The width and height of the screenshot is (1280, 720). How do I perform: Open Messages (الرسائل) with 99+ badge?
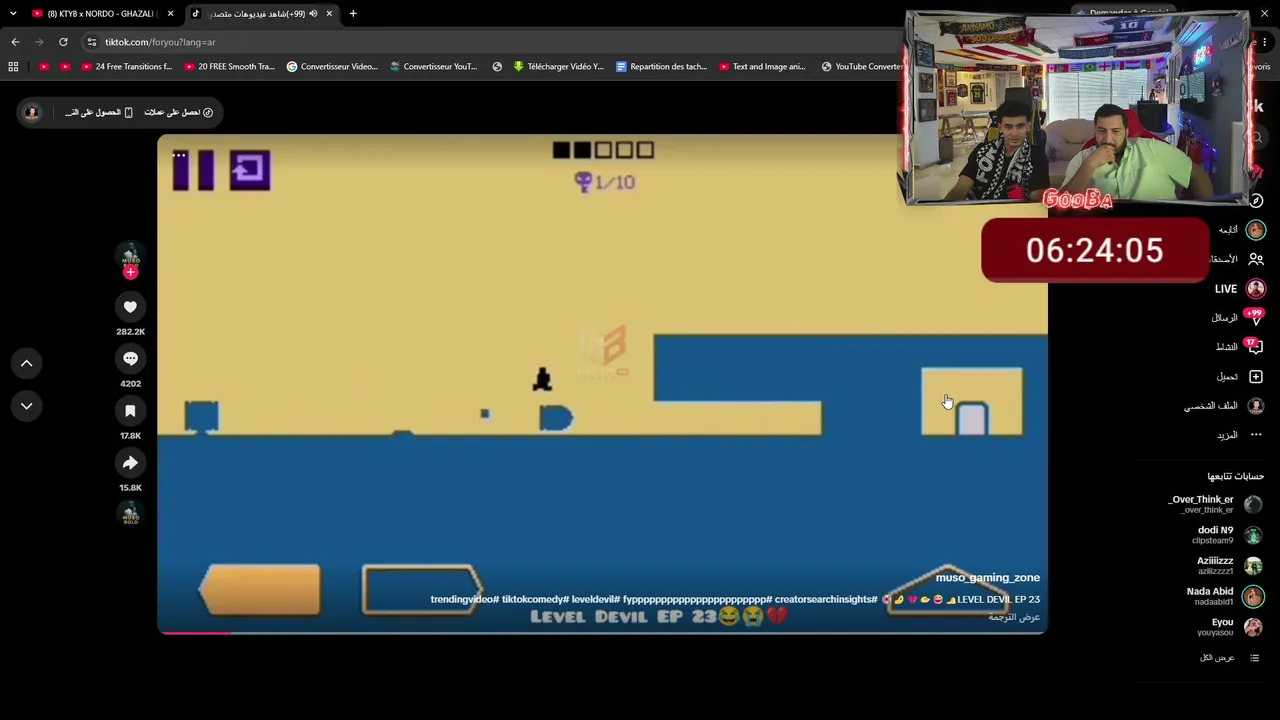click(1237, 318)
